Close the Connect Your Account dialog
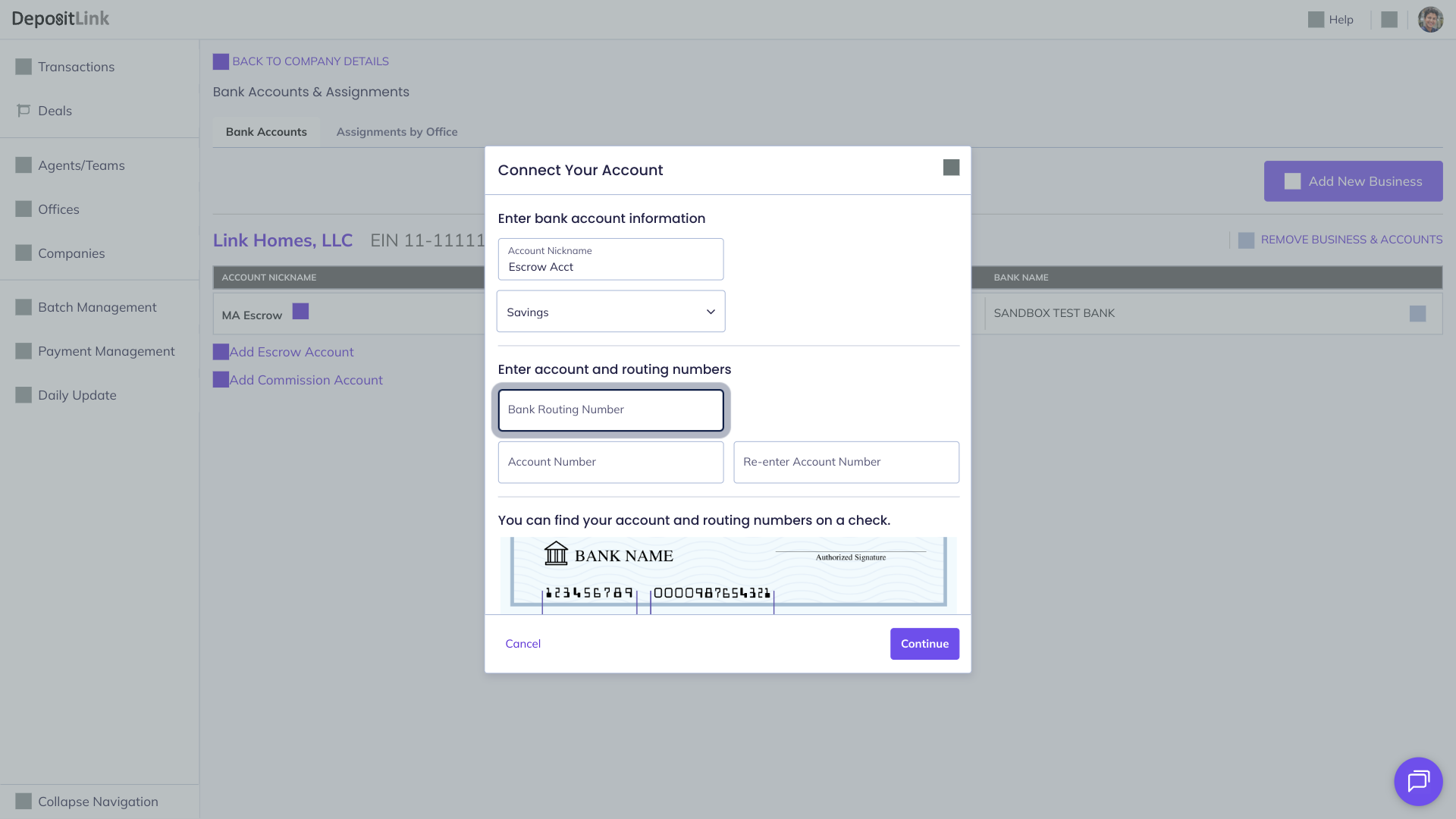The width and height of the screenshot is (1456, 819). click(x=951, y=168)
